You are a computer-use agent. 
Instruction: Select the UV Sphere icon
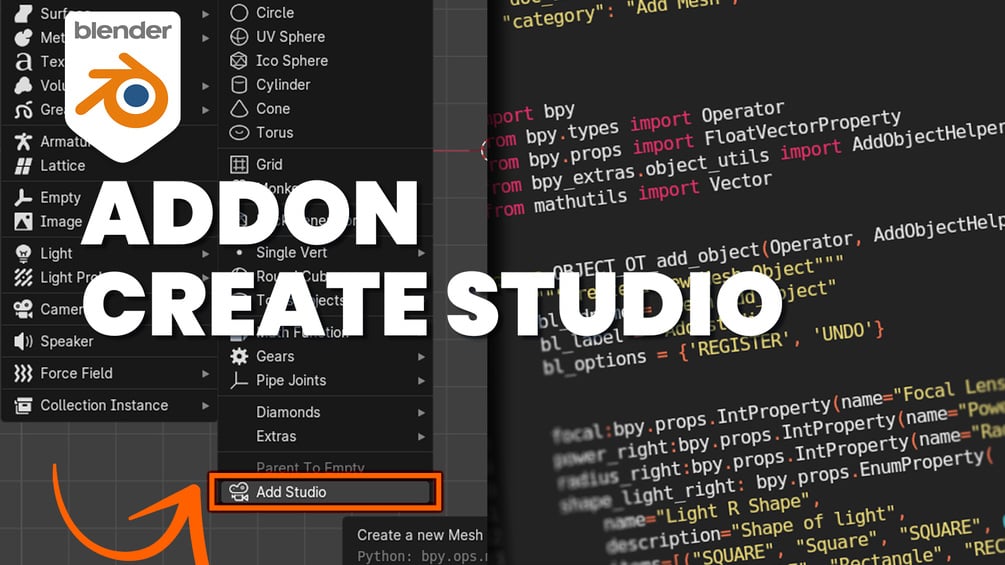pos(239,37)
